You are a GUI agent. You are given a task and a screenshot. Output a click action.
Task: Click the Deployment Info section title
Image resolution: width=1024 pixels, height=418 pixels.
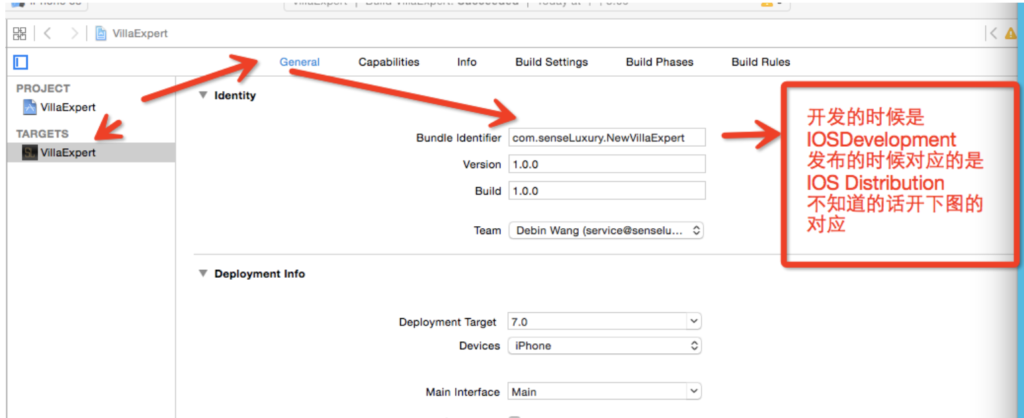click(259, 274)
